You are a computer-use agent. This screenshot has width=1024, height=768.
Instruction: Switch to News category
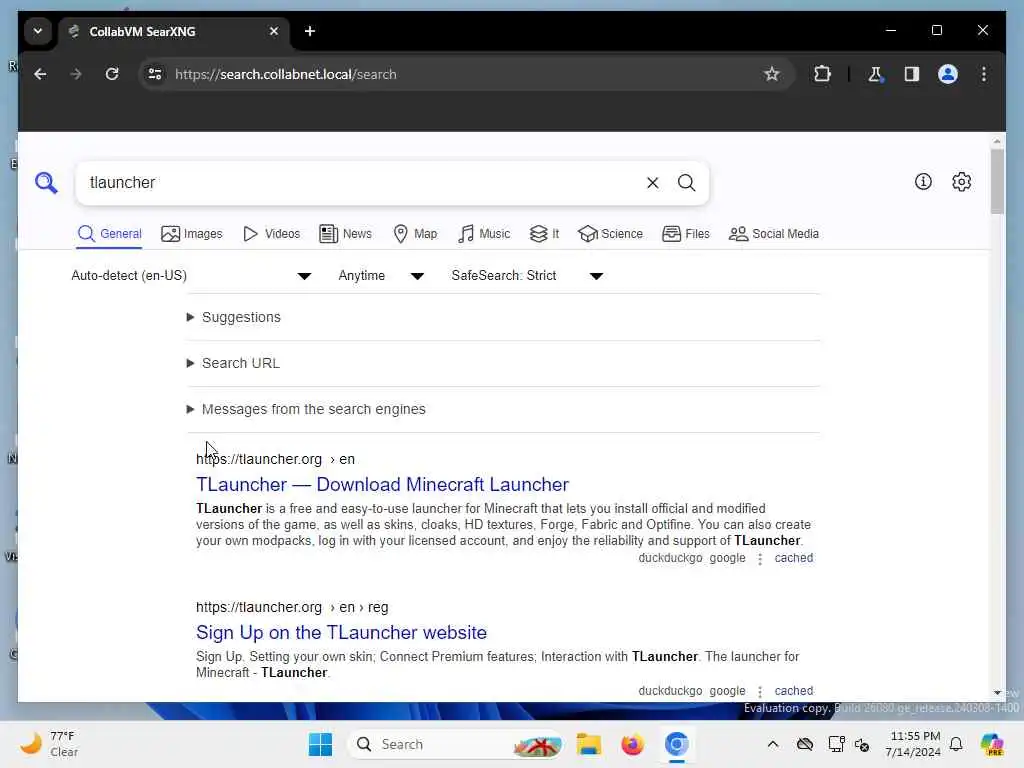click(345, 234)
